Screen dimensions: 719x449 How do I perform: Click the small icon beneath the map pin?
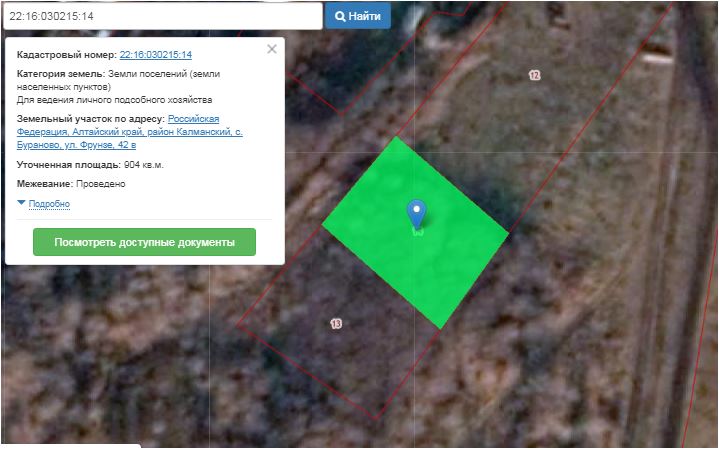click(417, 233)
